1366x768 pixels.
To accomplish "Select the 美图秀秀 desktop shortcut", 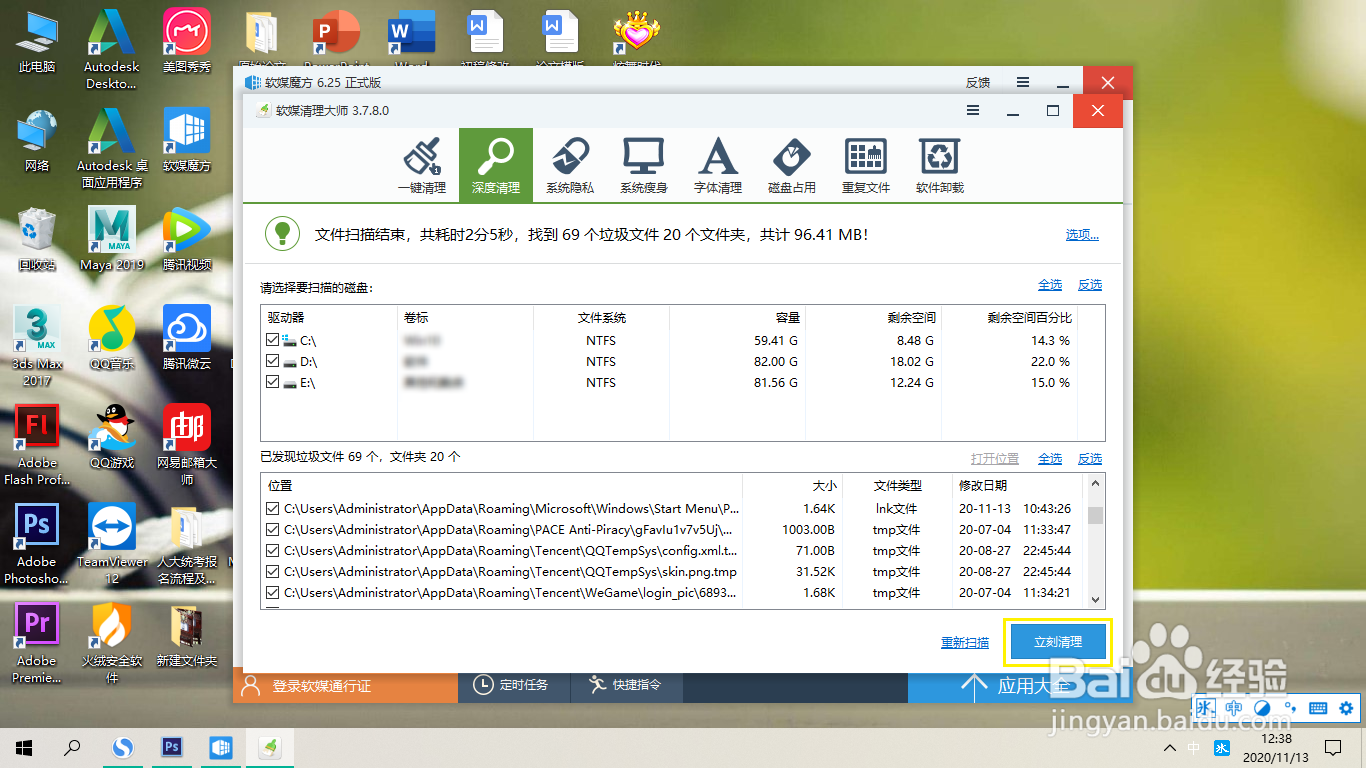I will pos(187,43).
